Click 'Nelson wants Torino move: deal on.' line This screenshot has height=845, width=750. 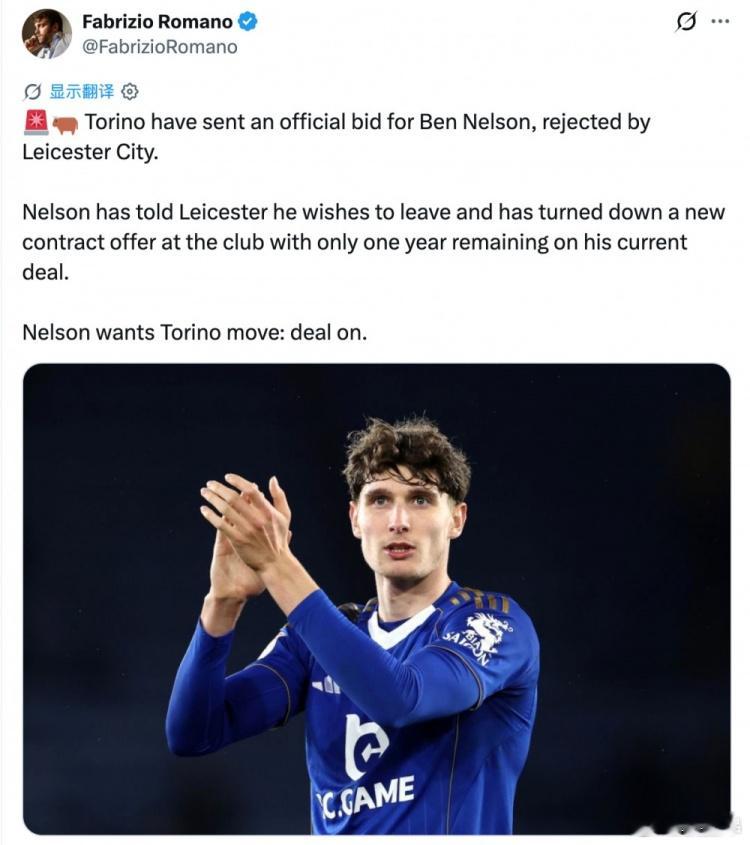pyautogui.click(x=195, y=333)
